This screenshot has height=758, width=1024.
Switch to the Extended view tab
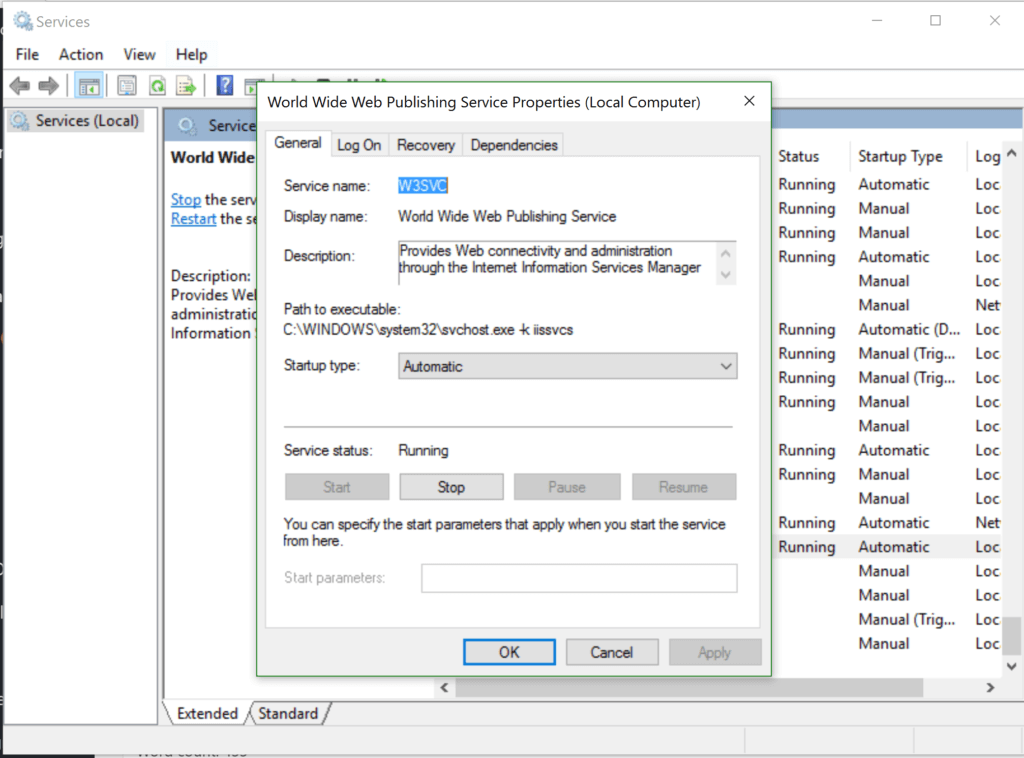point(207,714)
